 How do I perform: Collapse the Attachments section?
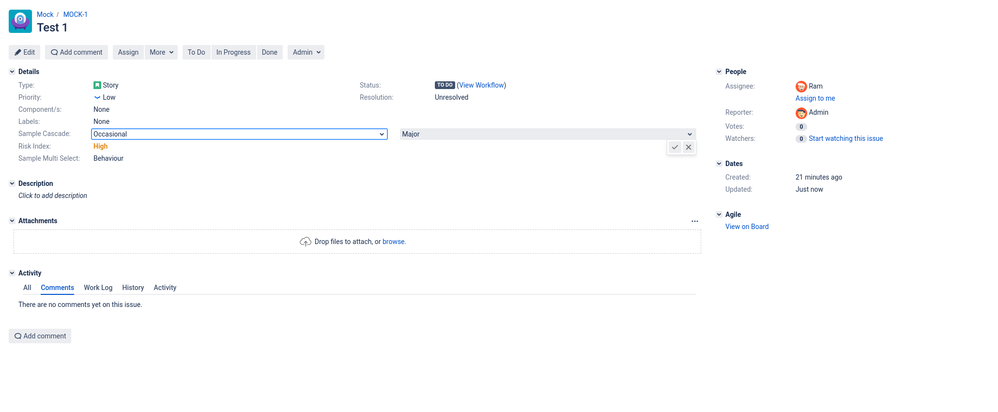12,221
